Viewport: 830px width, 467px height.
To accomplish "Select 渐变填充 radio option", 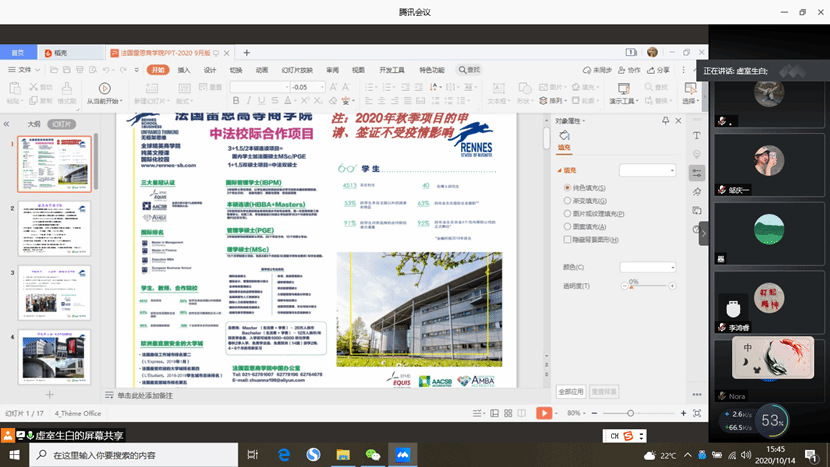I will [569, 200].
